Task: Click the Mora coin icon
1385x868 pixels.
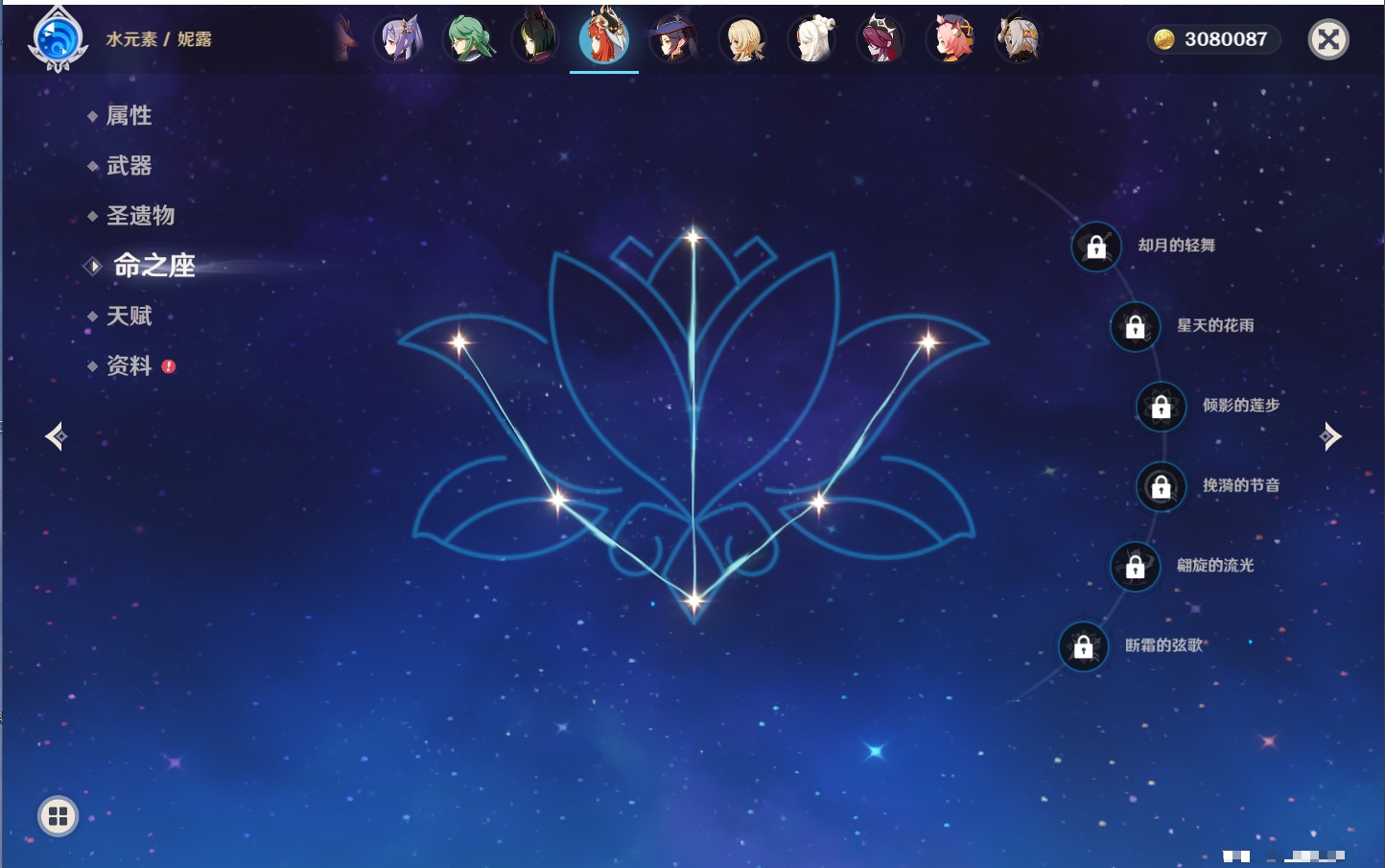Action: click(x=1164, y=39)
